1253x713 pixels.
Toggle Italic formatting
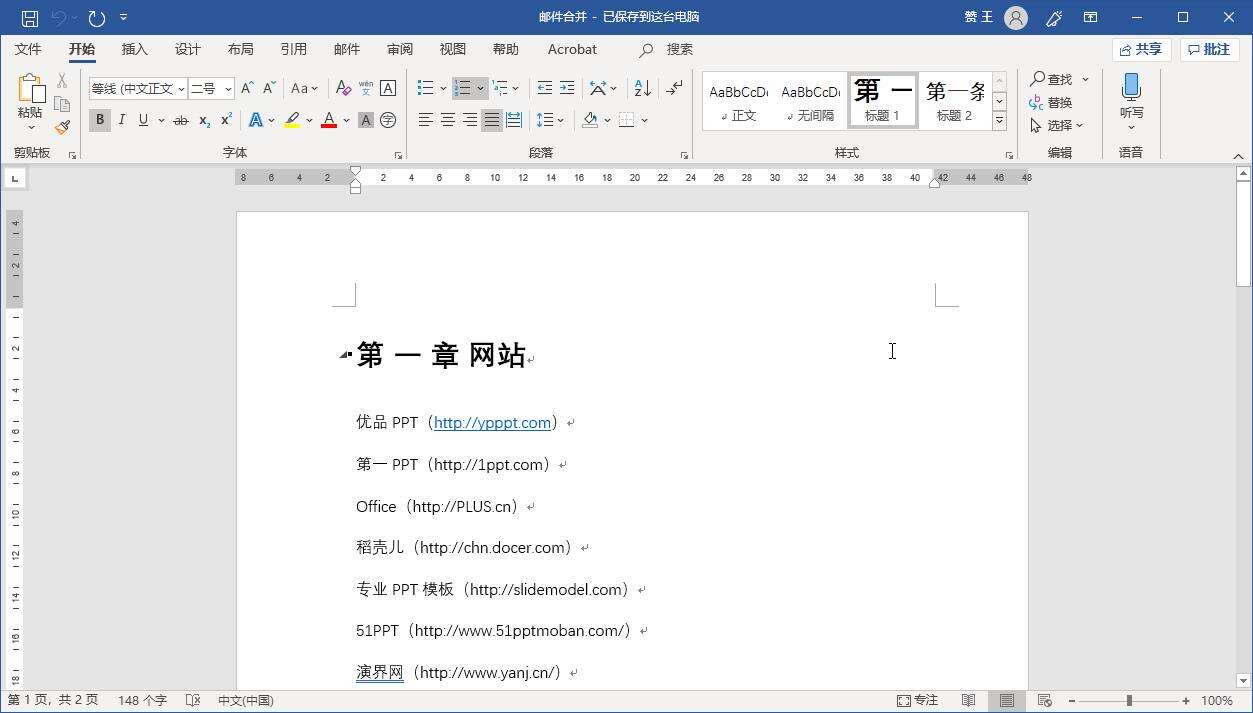pyautogui.click(x=122, y=120)
